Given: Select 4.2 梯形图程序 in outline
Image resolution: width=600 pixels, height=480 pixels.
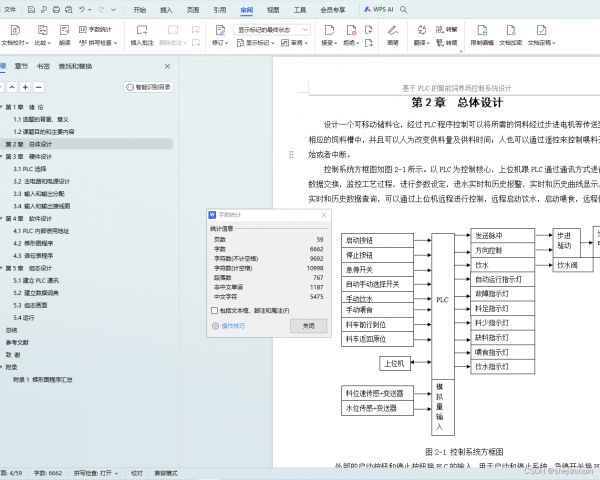Looking at the screenshot, I should pos(33,243).
